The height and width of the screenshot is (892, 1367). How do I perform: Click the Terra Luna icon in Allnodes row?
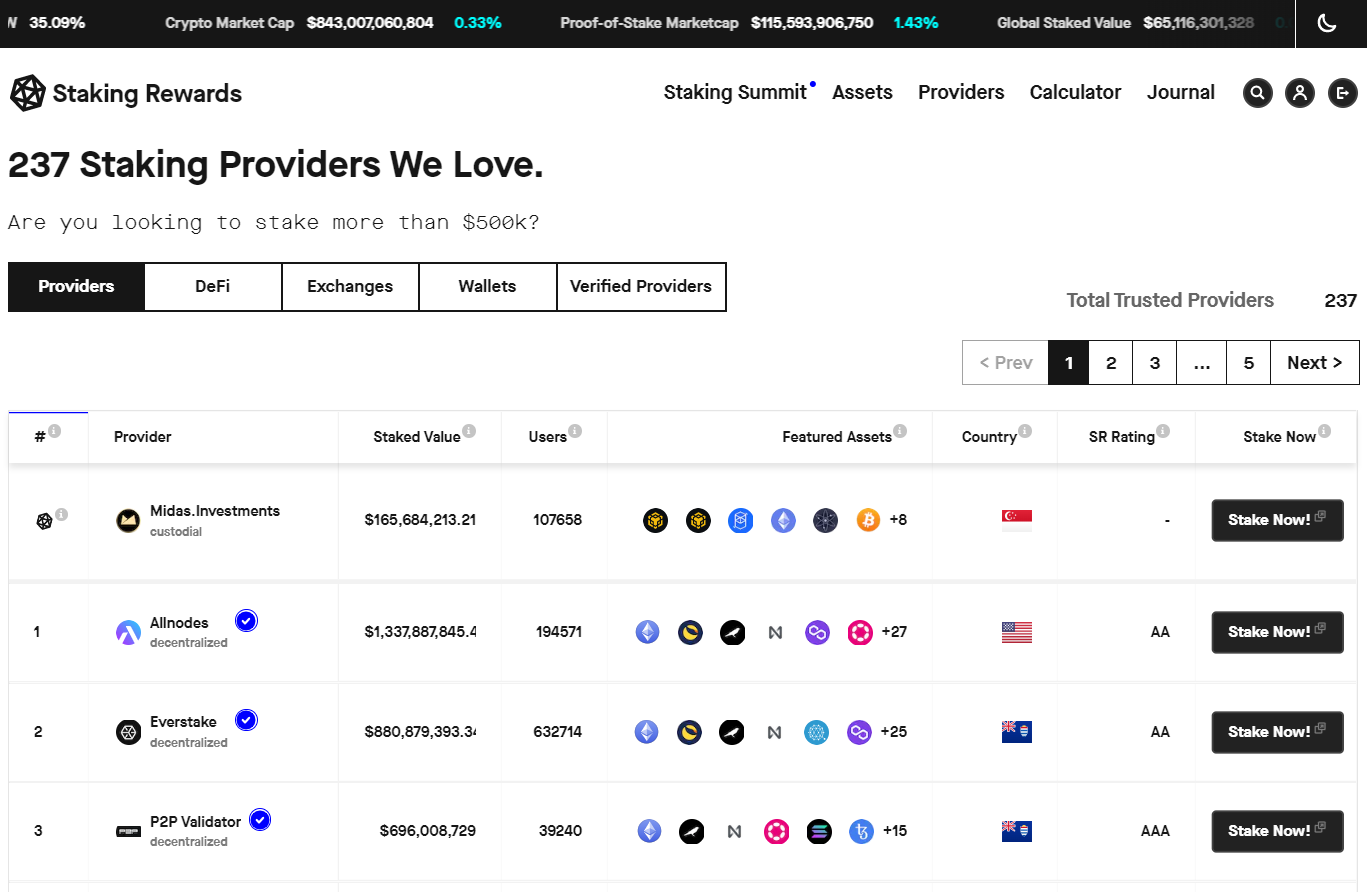pos(690,632)
